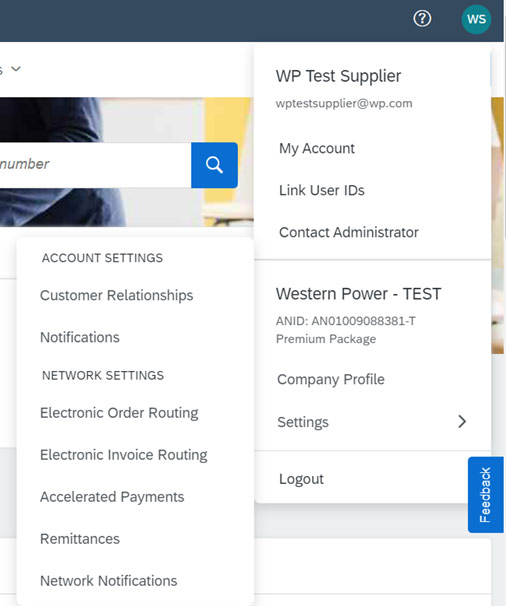The height and width of the screenshot is (606, 506).
Task: Open My Account
Action: 317,148
